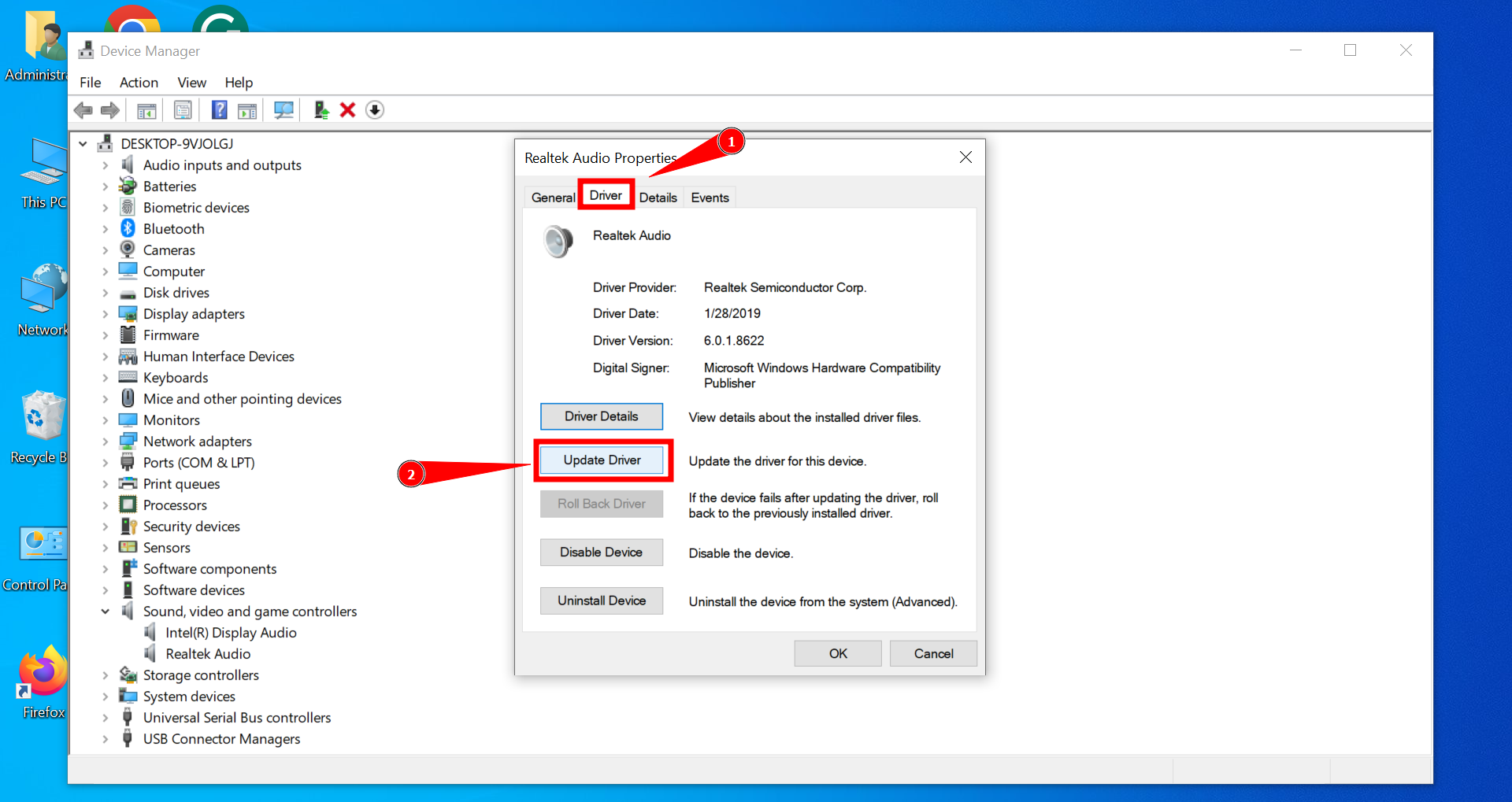1512x802 pixels.
Task: Select the Recycle Bin desktop icon
Action: (x=39, y=428)
